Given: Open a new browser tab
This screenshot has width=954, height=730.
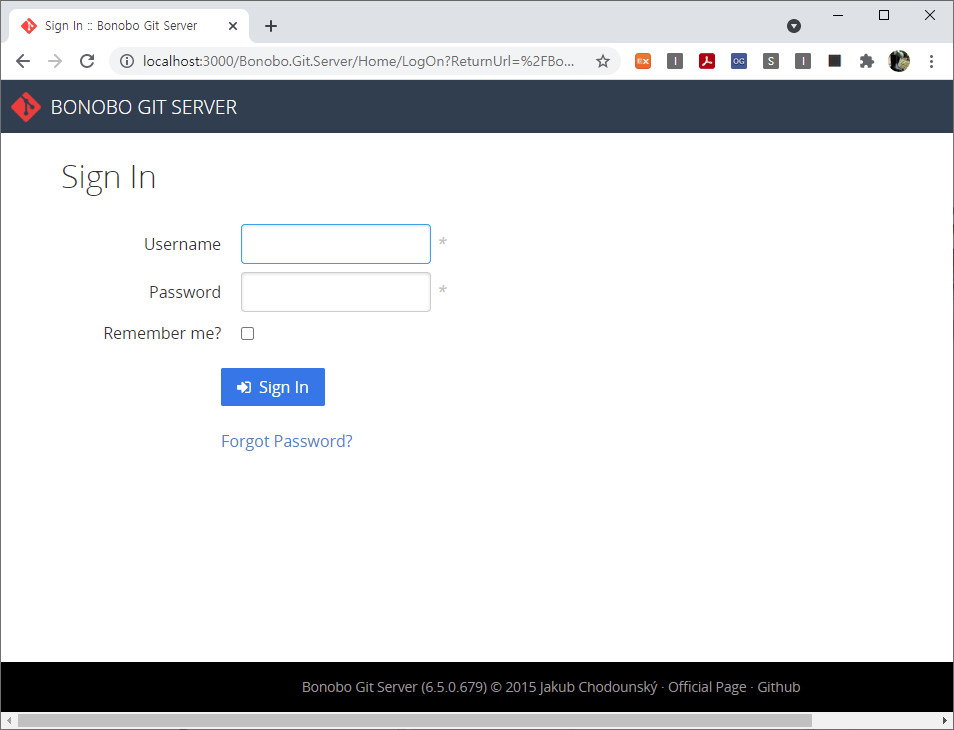Looking at the screenshot, I should tap(271, 26).
